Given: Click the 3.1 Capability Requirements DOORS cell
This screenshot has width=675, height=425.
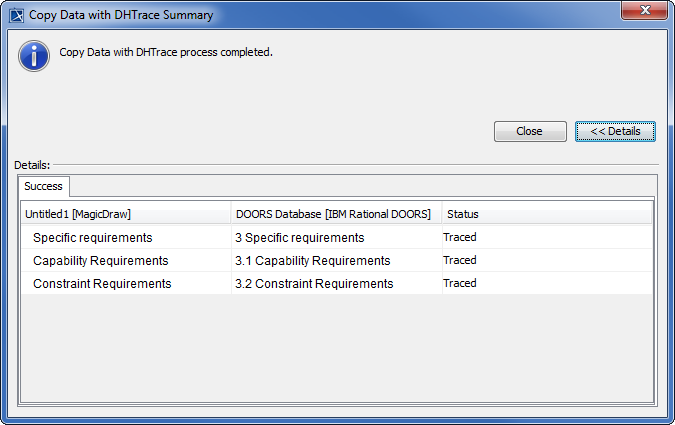Looking at the screenshot, I should (x=312, y=261).
